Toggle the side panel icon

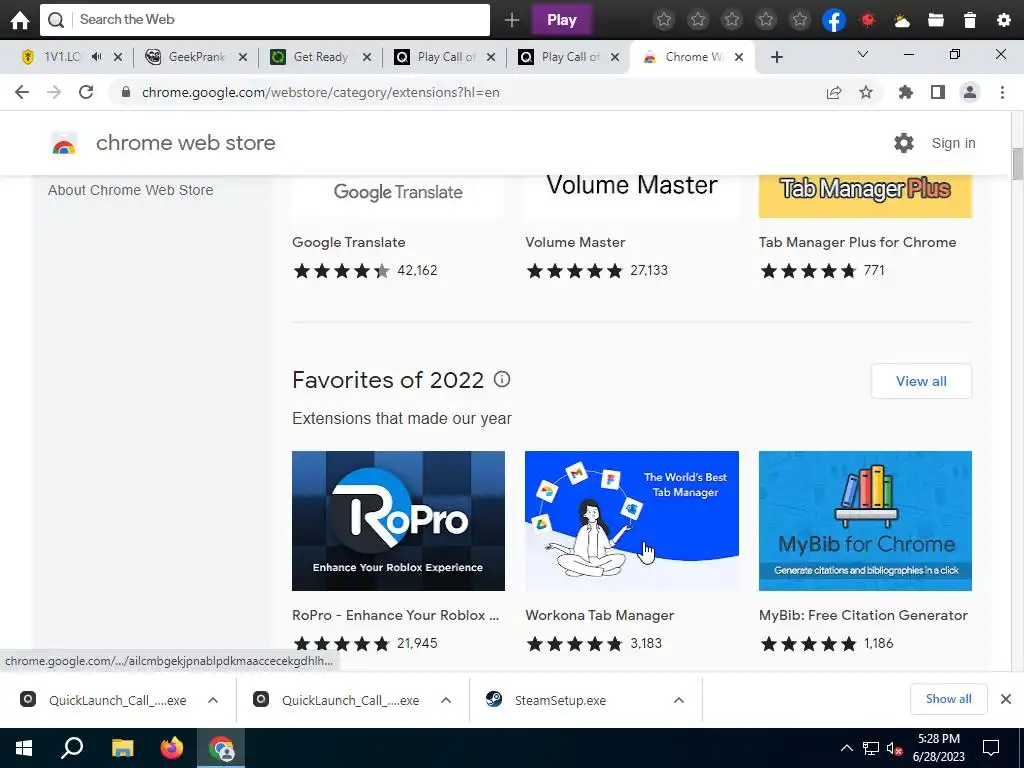(x=938, y=93)
